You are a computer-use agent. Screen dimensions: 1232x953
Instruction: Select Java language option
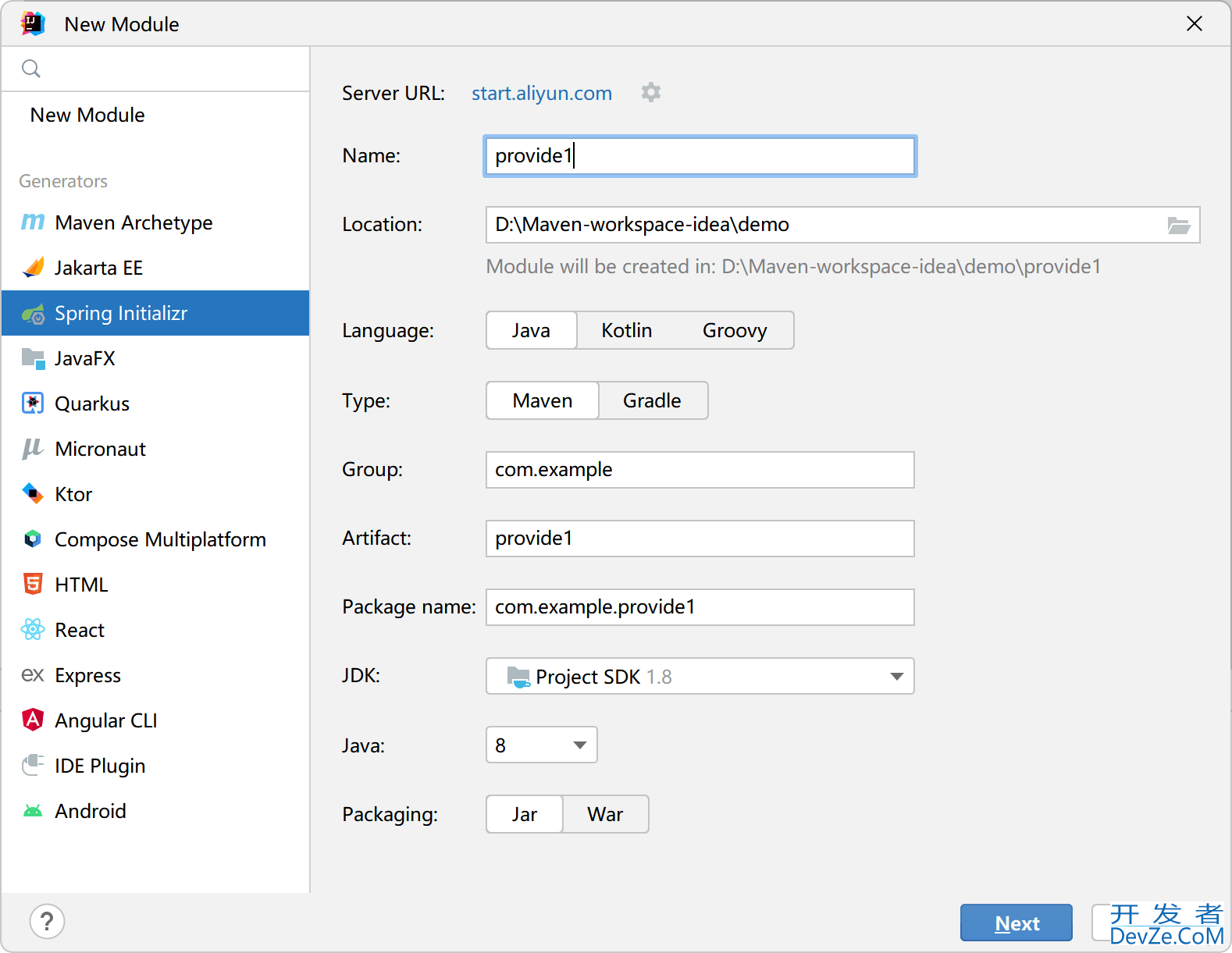pos(532,330)
